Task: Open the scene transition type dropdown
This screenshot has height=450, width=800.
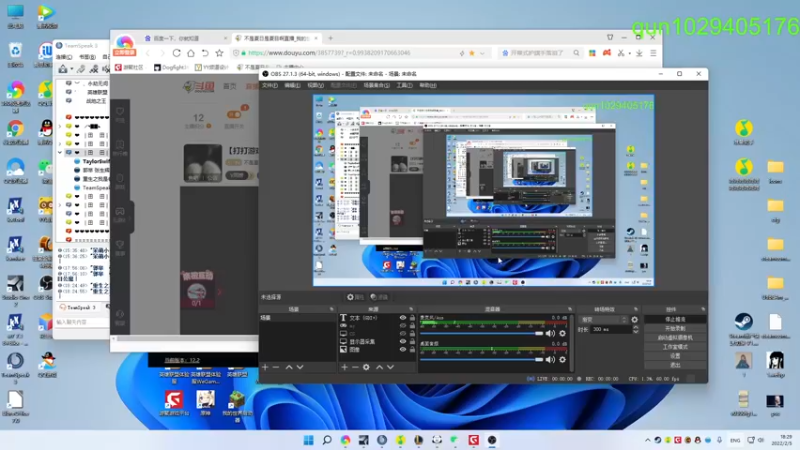Action: 602,319
